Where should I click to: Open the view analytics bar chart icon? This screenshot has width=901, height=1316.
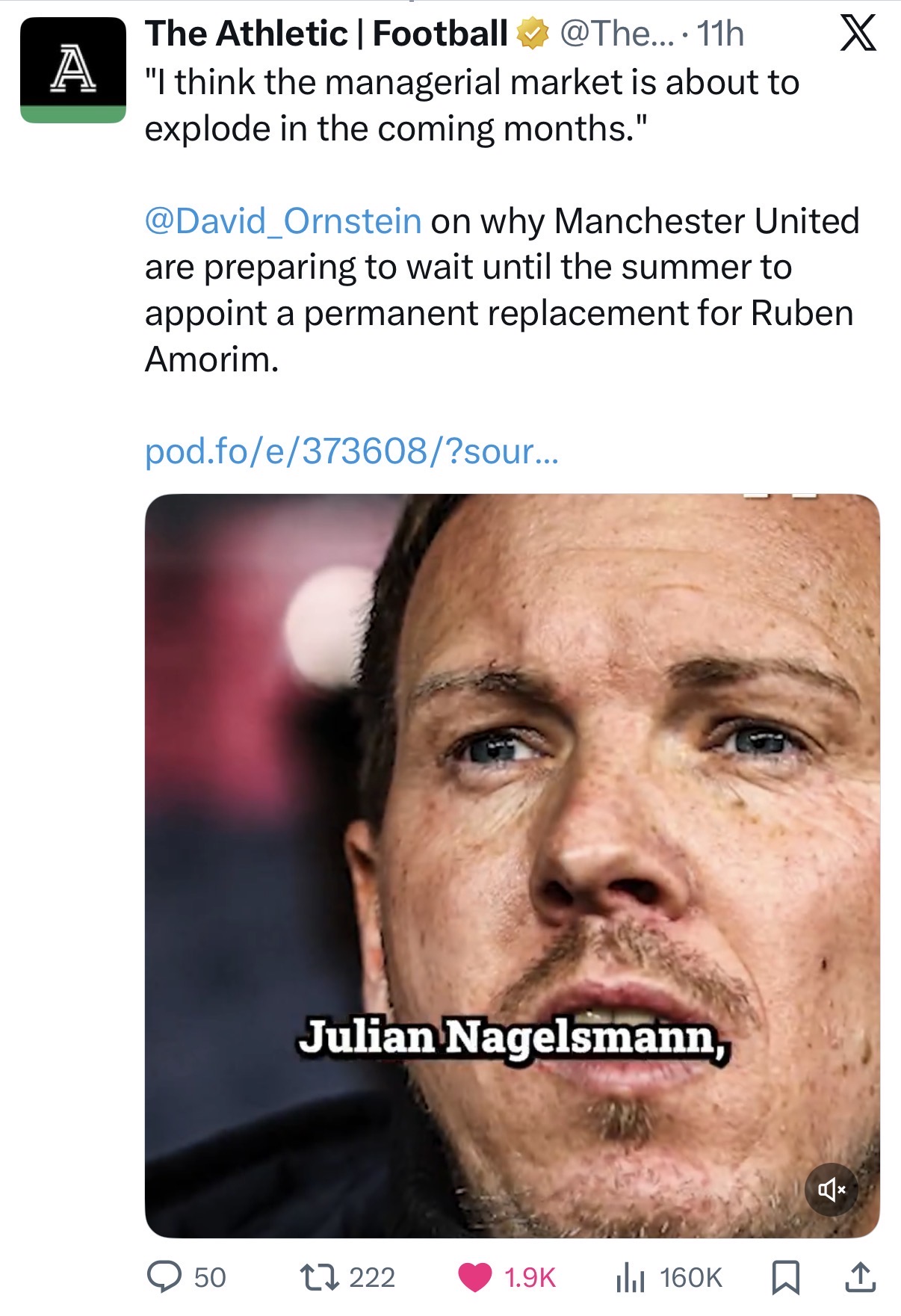630,1277
